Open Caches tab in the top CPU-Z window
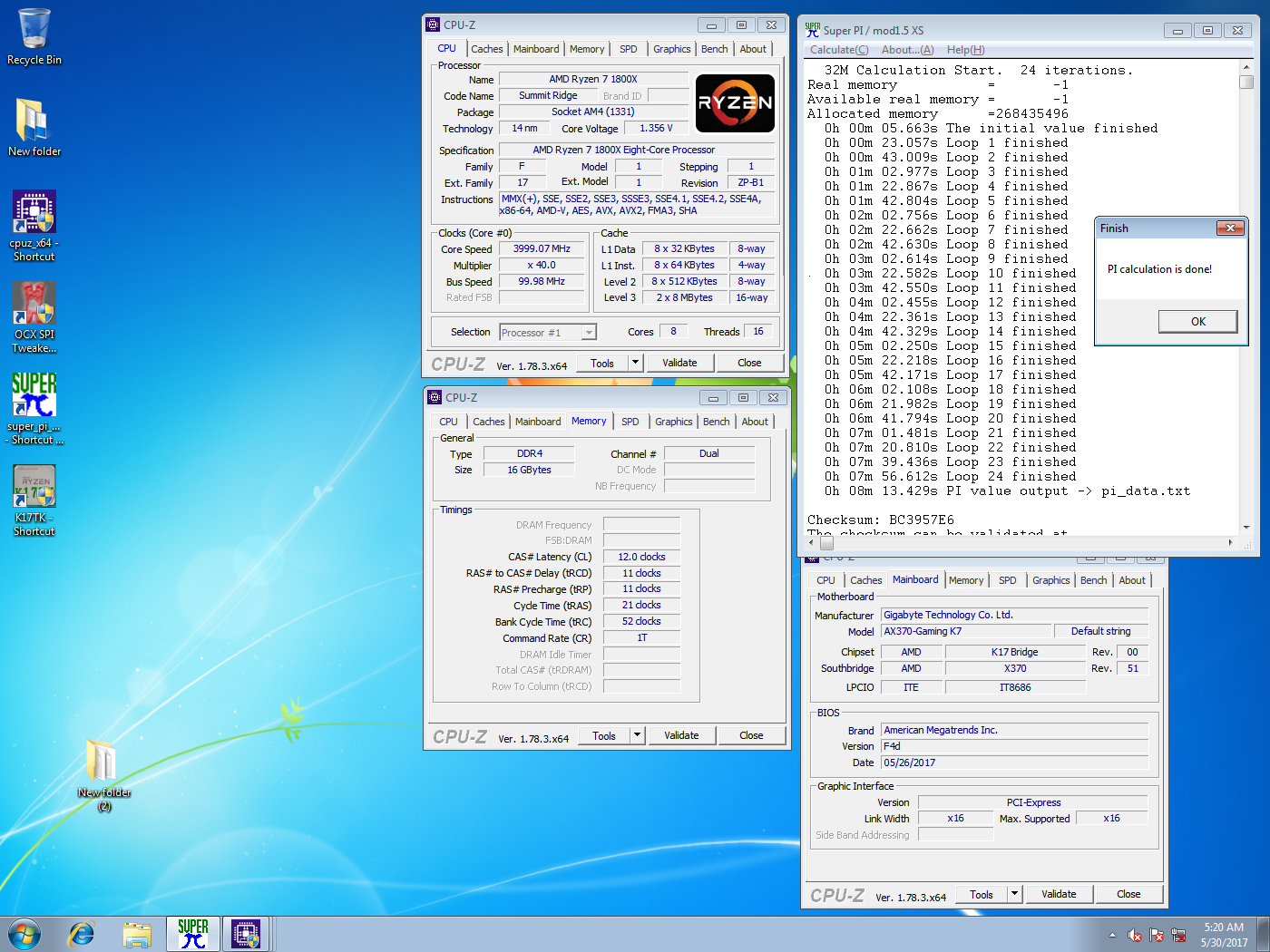The width and height of the screenshot is (1270, 952). click(x=487, y=49)
